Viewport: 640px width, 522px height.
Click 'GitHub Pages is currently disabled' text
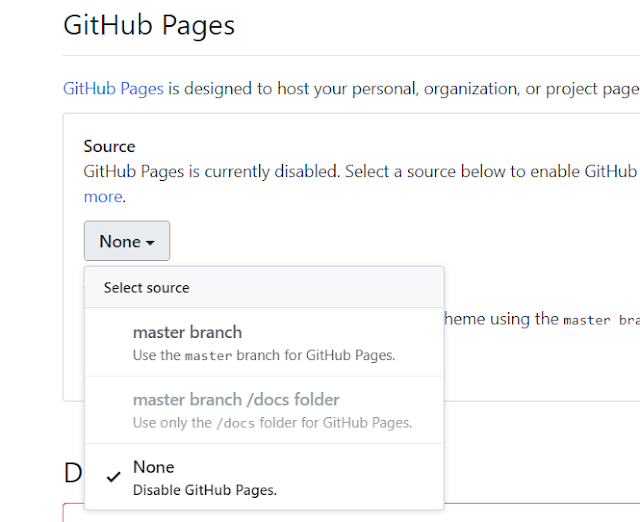coord(211,171)
